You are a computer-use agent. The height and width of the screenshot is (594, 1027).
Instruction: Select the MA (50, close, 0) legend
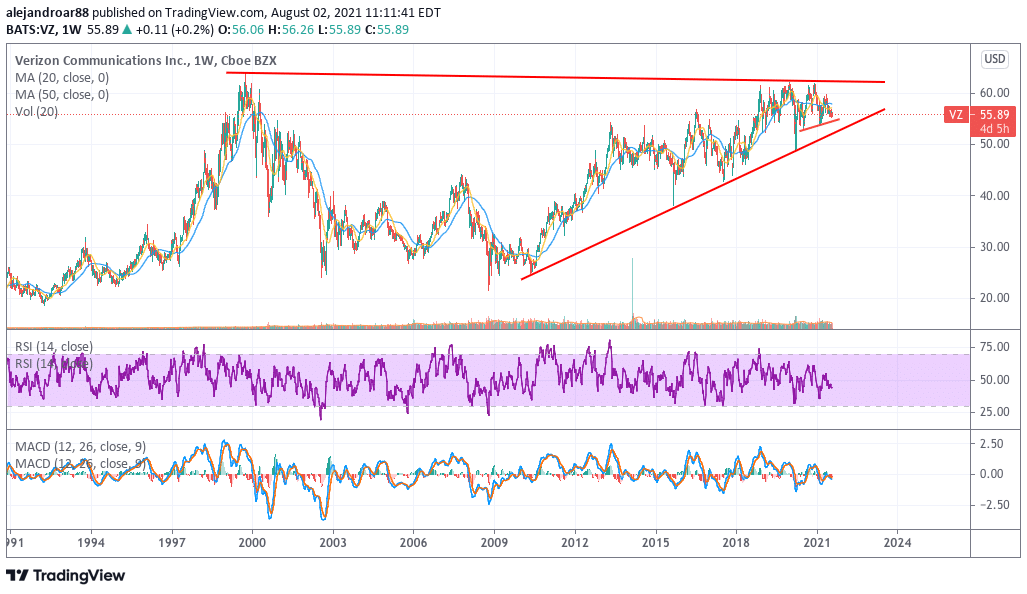[x=62, y=94]
